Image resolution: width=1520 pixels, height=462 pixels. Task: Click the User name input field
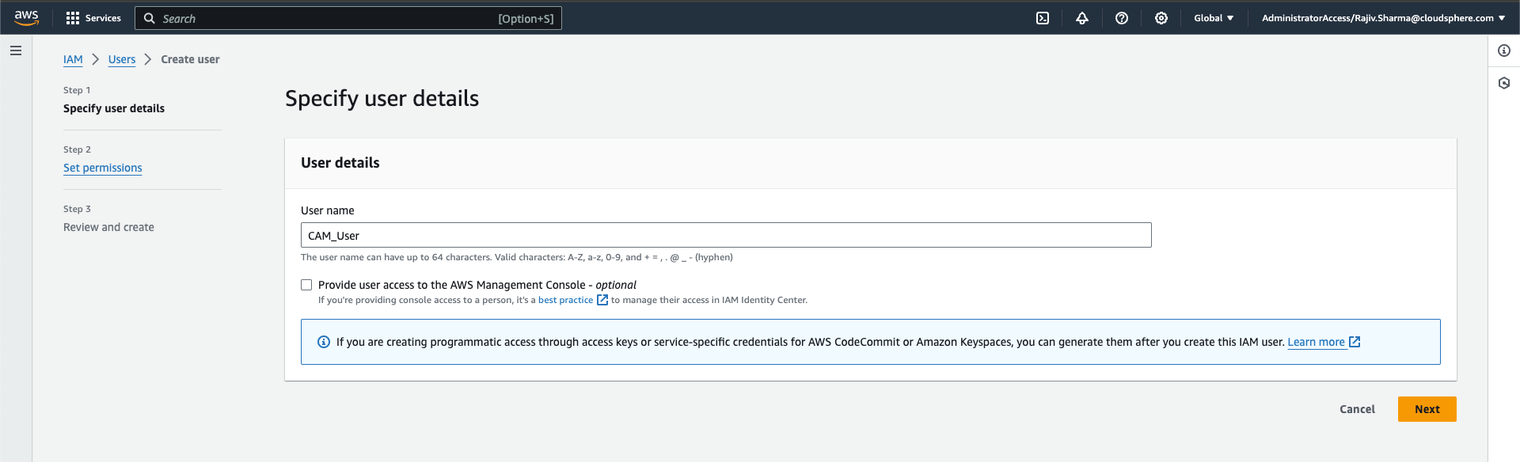[726, 235]
